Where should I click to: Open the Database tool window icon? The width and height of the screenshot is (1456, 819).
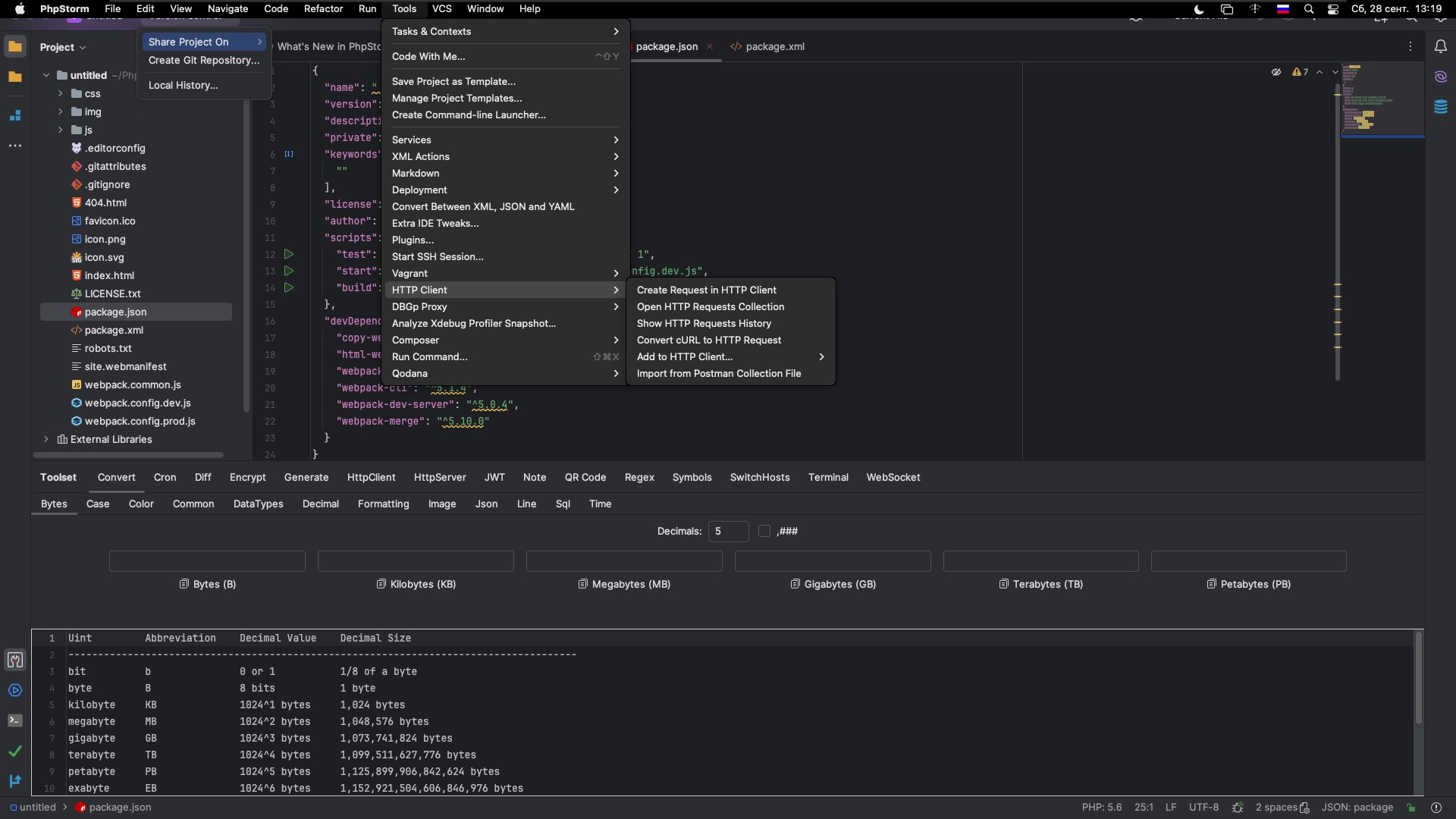(1440, 107)
